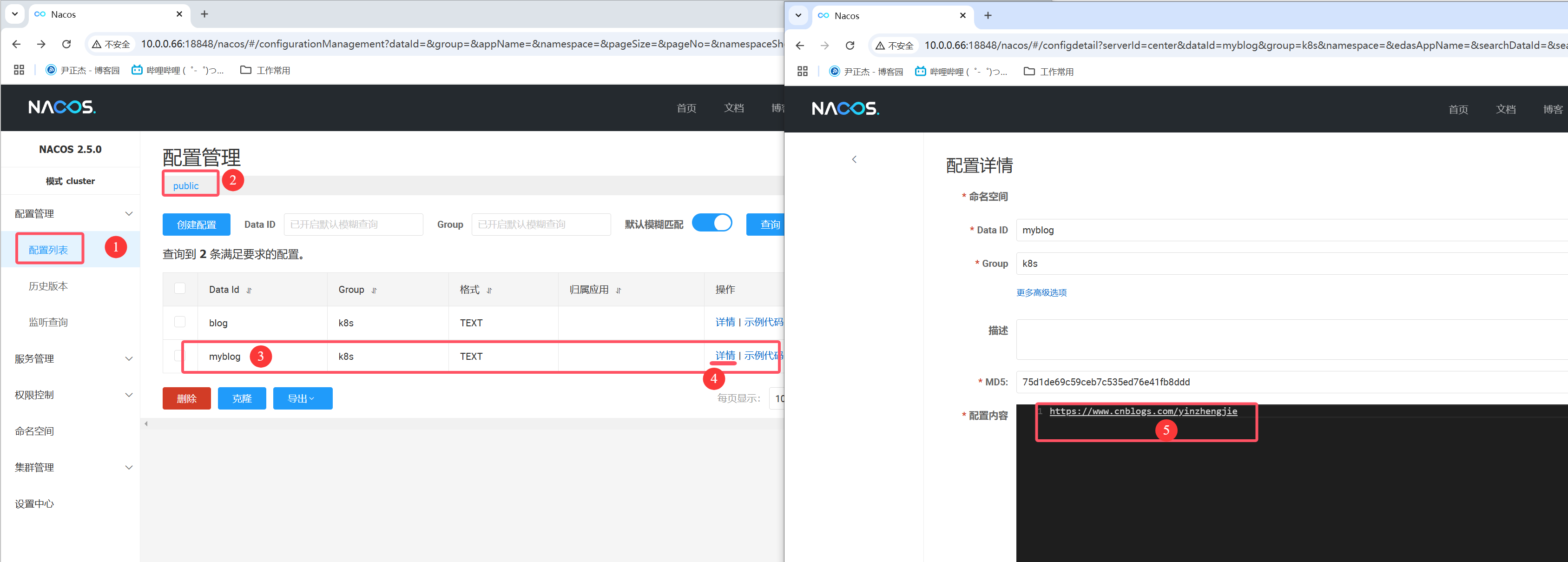The height and width of the screenshot is (562, 1568).
Task: Click the back arrow on config detail page
Action: click(x=854, y=159)
